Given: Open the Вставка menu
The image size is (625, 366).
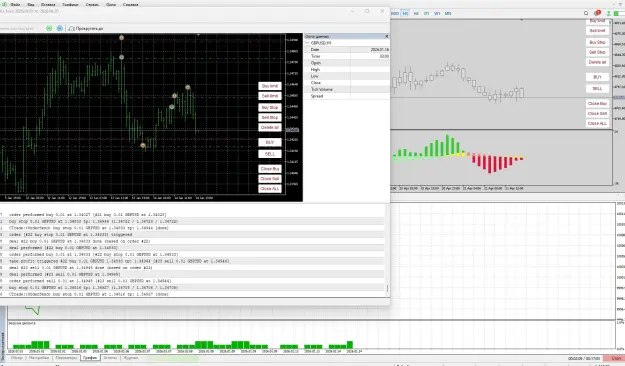Looking at the screenshot, I should [x=48, y=4].
